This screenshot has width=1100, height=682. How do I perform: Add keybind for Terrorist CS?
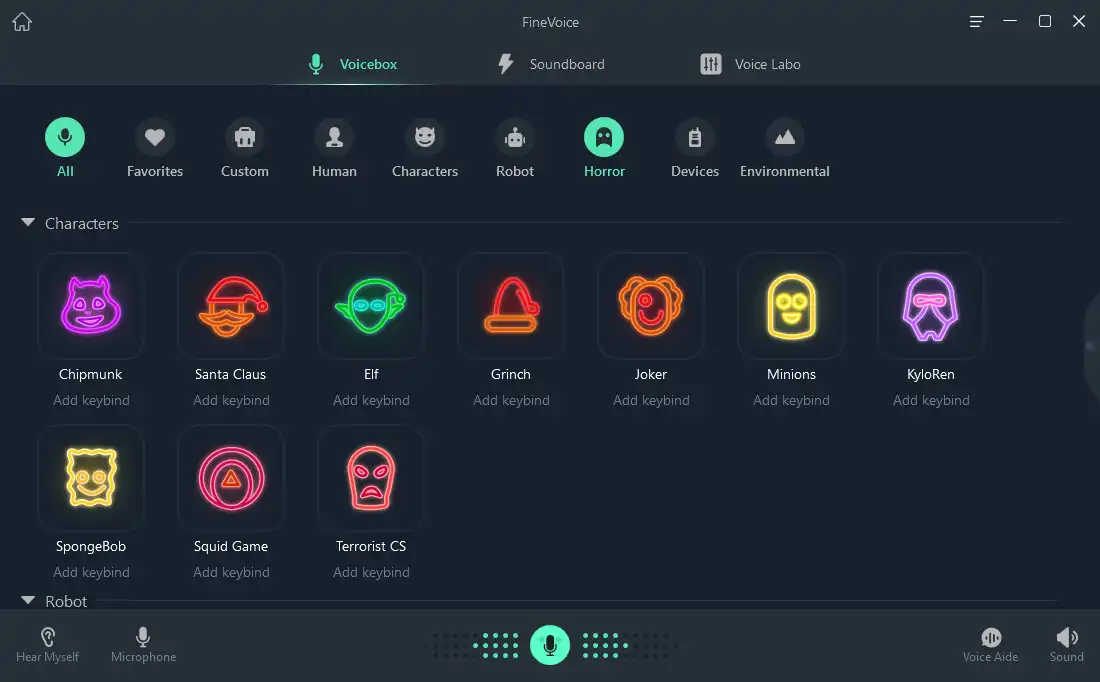(371, 572)
